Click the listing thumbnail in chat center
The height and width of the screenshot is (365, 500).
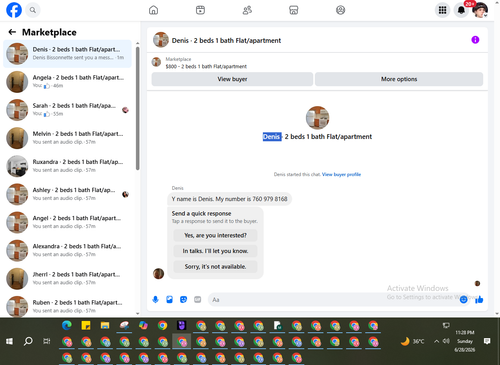(x=317, y=118)
